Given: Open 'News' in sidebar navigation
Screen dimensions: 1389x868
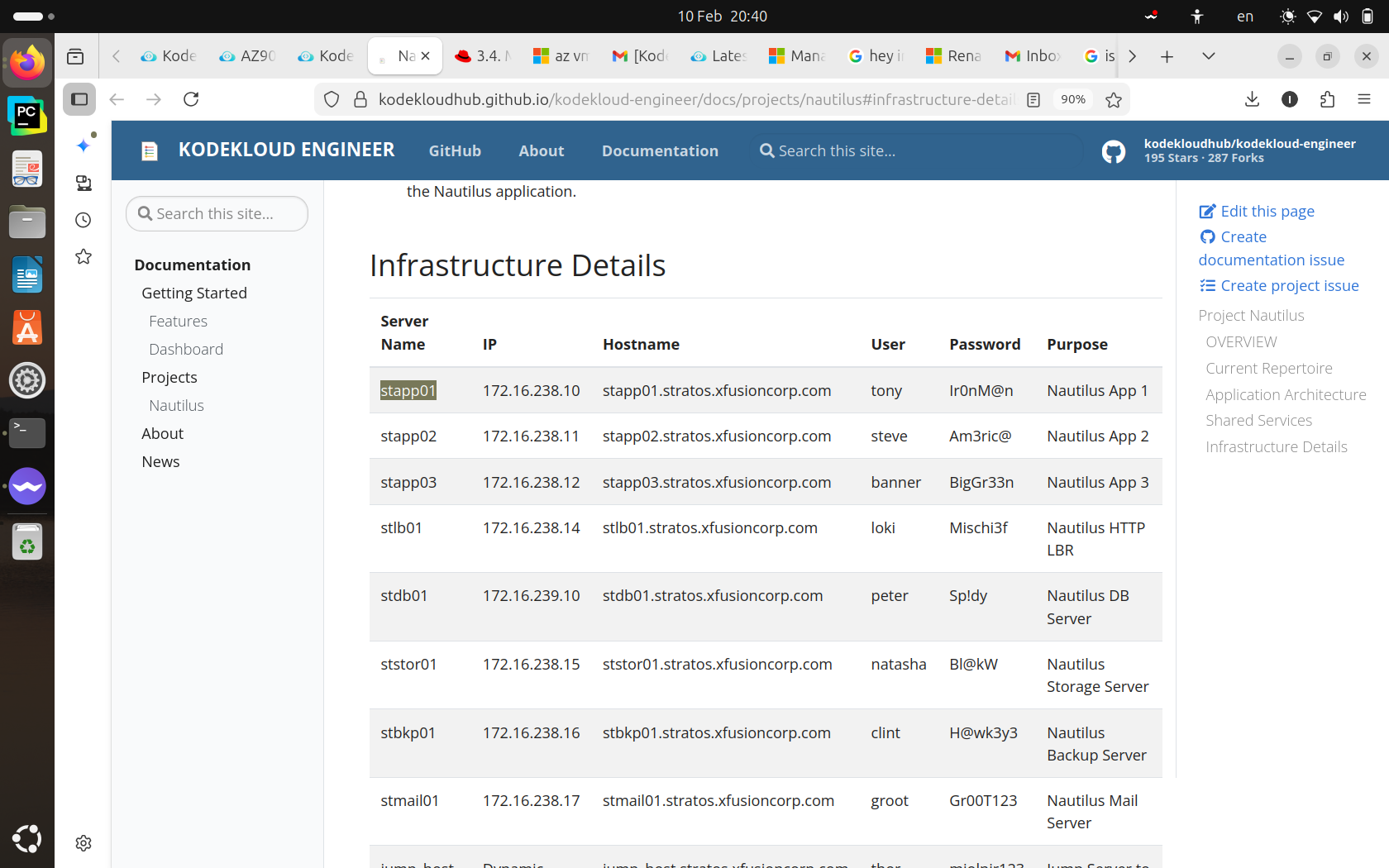Looking at the screenshot, I should 160,462.
